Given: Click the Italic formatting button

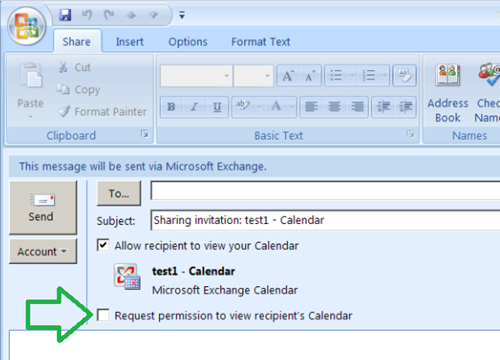Looking at the screenshot, I should (x=194, y=107).
